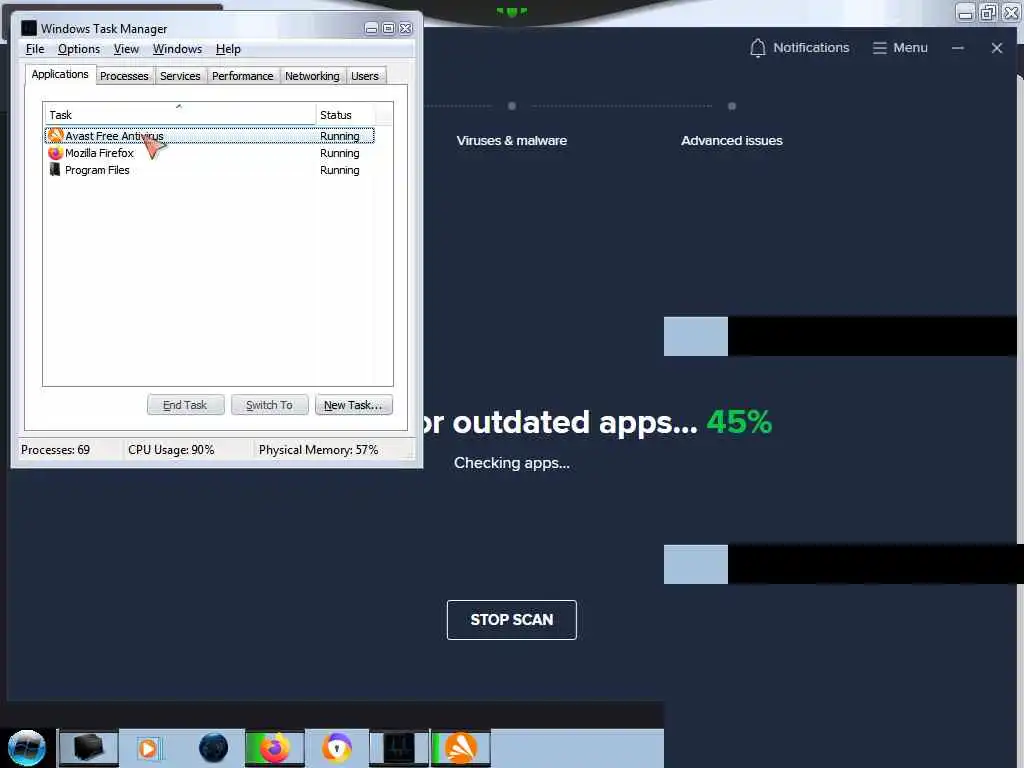
Task: Click the Checking apps... status text
Action: pyautogui.click(x=511, y=463)
